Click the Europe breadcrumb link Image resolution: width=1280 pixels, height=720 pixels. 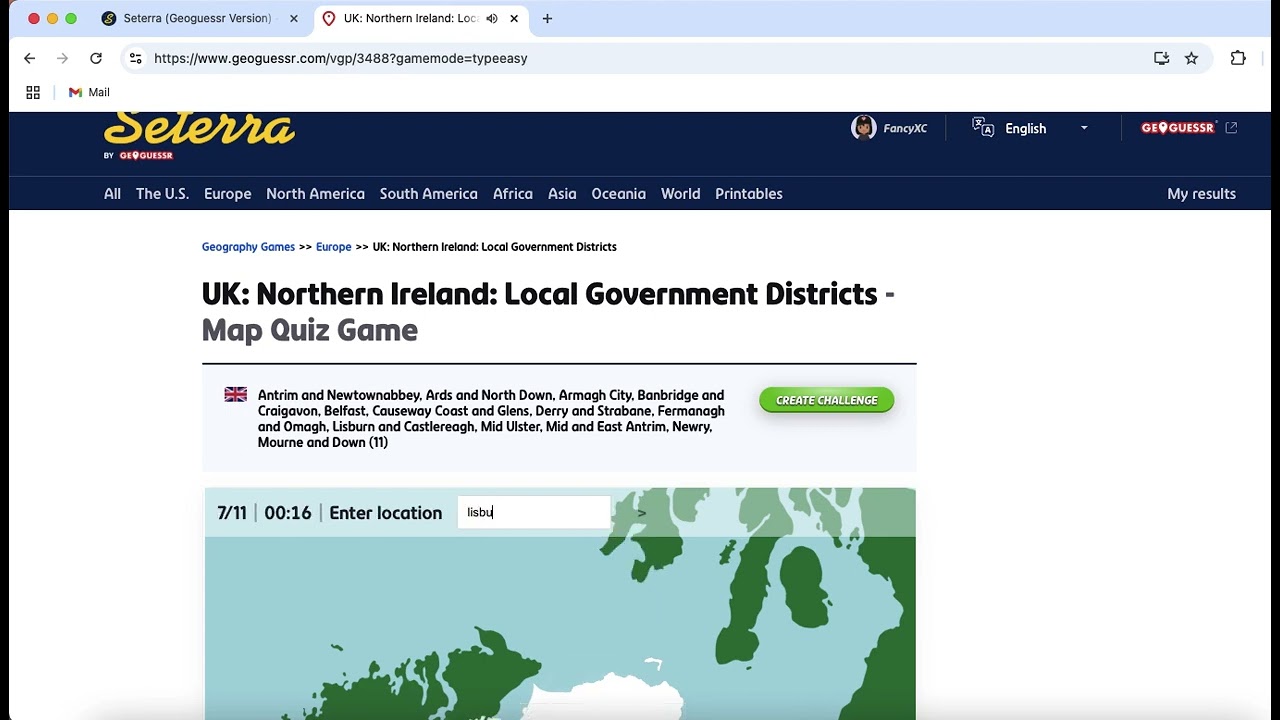tap(334, 247)
